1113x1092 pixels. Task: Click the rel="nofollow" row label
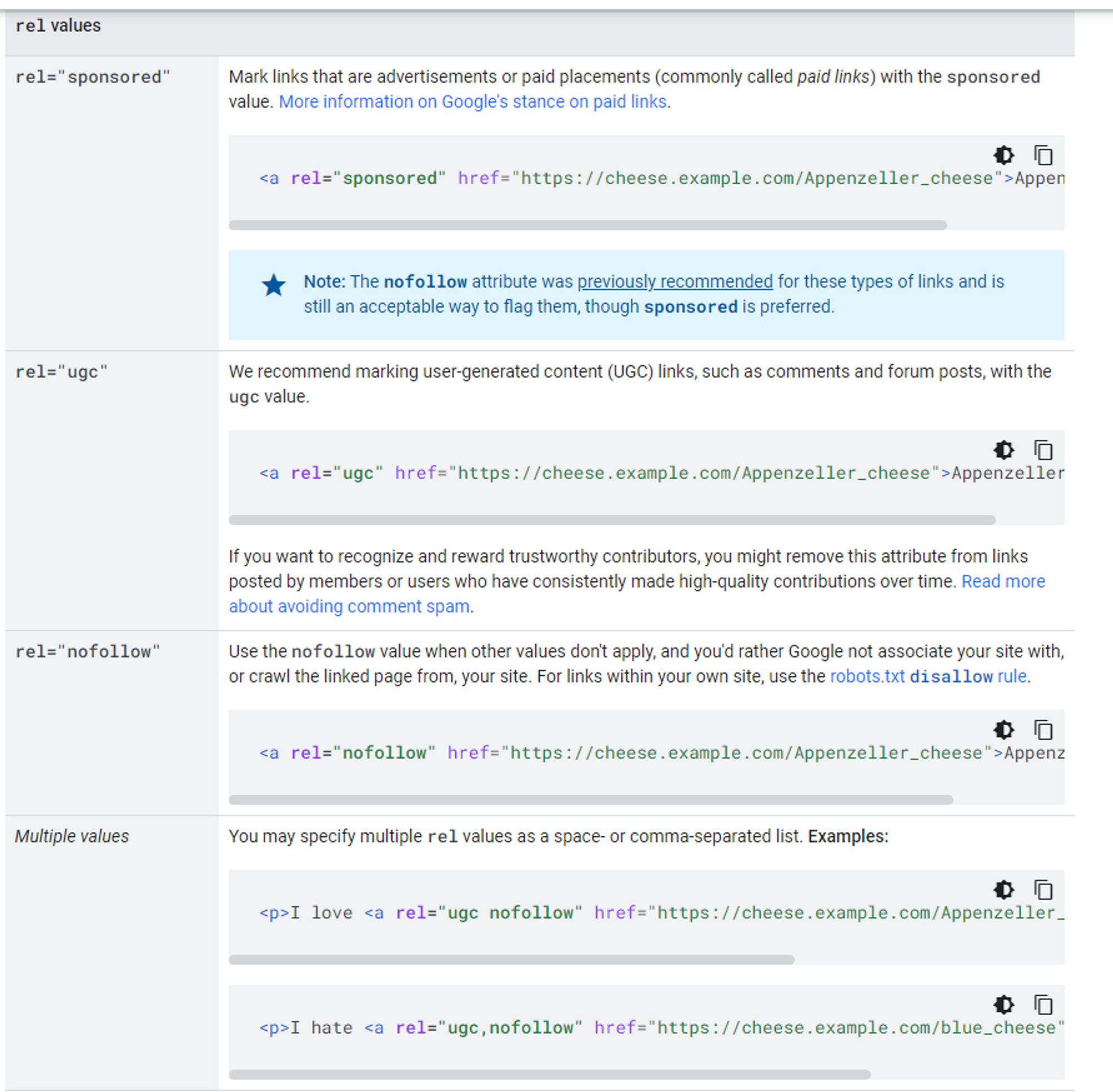(88, 652)
